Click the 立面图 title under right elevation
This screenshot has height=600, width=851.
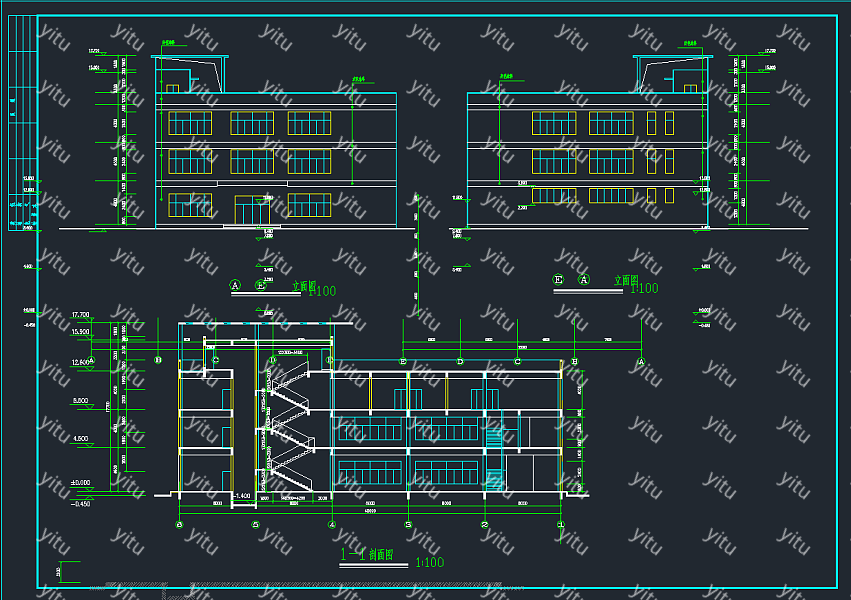click(625, 282)
